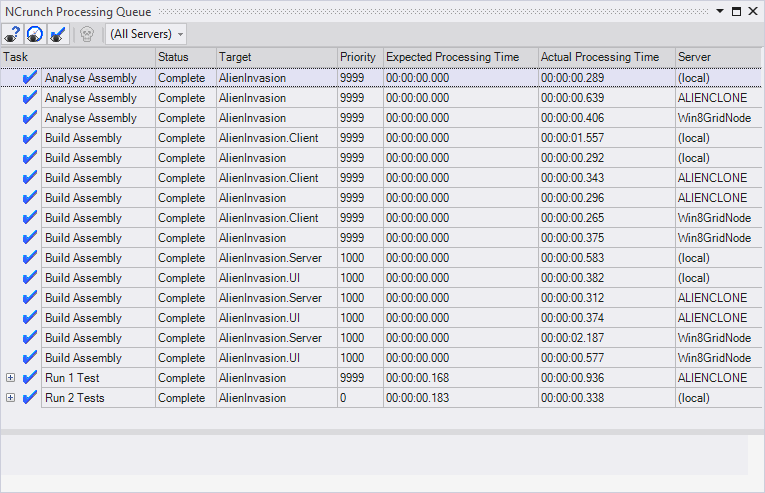The image size is (765, 493).
Task: Open the (All Servers) dropdown
Action: 144,34
